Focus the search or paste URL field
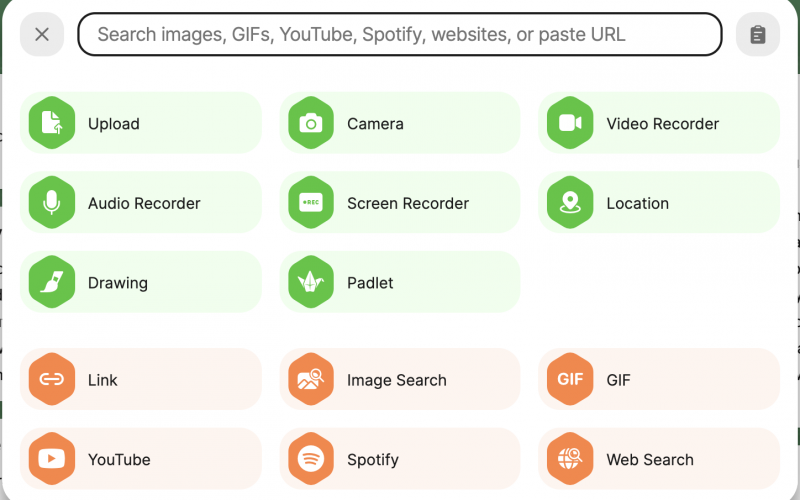 (x=399, y=34)
